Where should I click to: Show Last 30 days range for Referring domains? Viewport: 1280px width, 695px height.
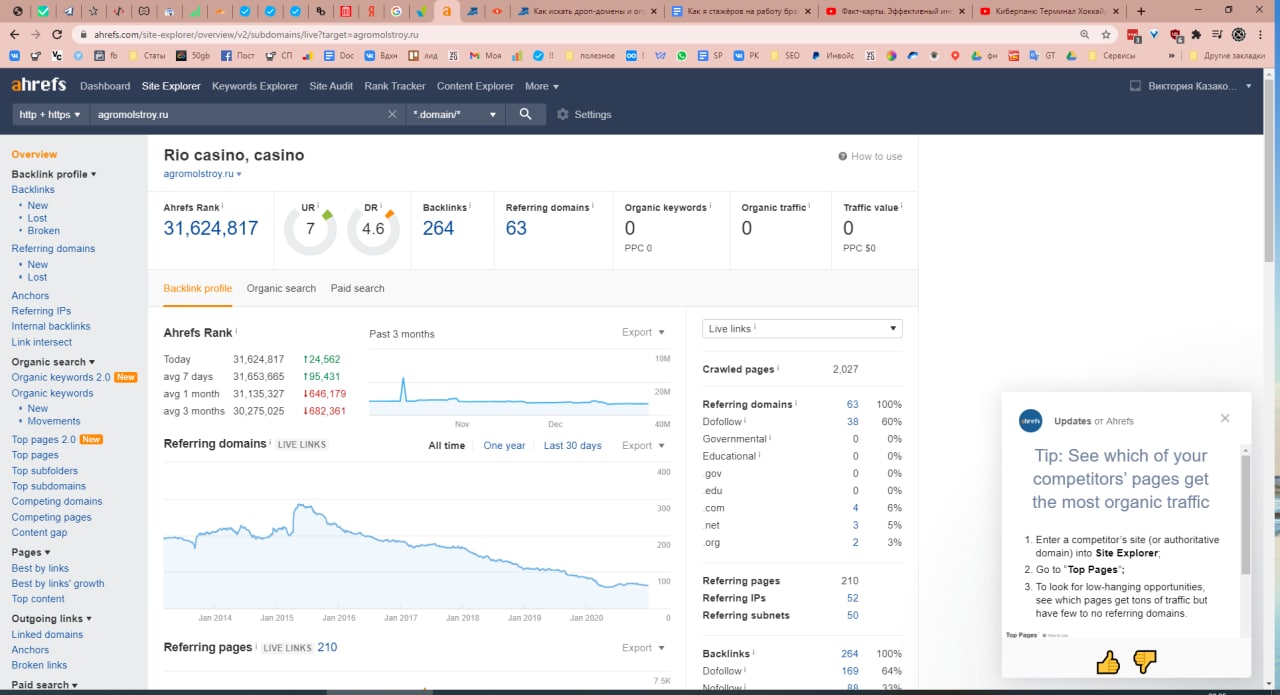(573, 445)
